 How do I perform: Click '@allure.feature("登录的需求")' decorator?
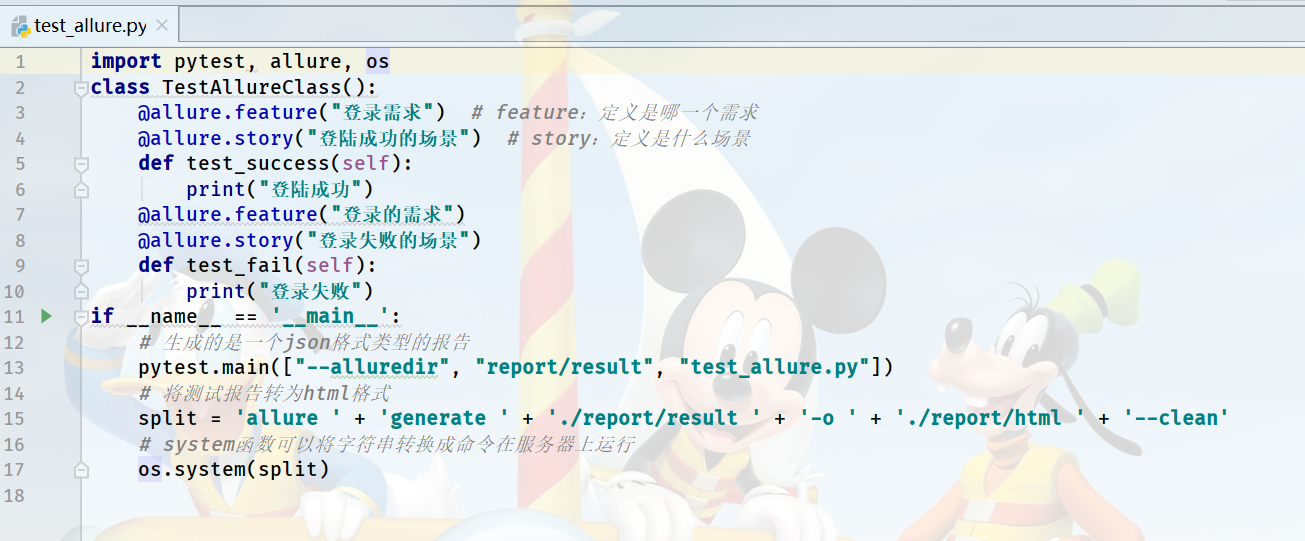click(303, 214)
